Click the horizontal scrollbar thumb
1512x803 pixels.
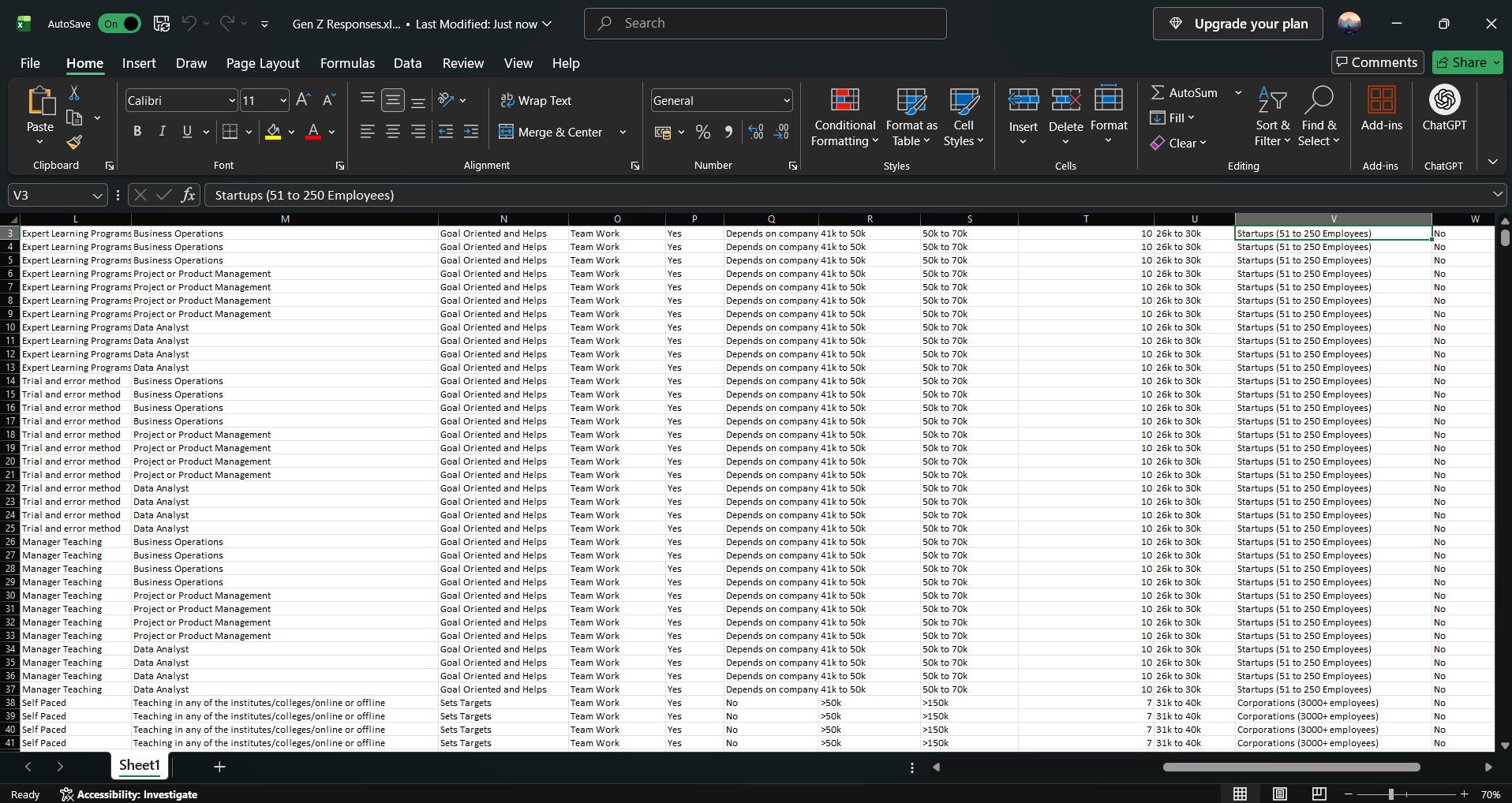coord(1292,767)
